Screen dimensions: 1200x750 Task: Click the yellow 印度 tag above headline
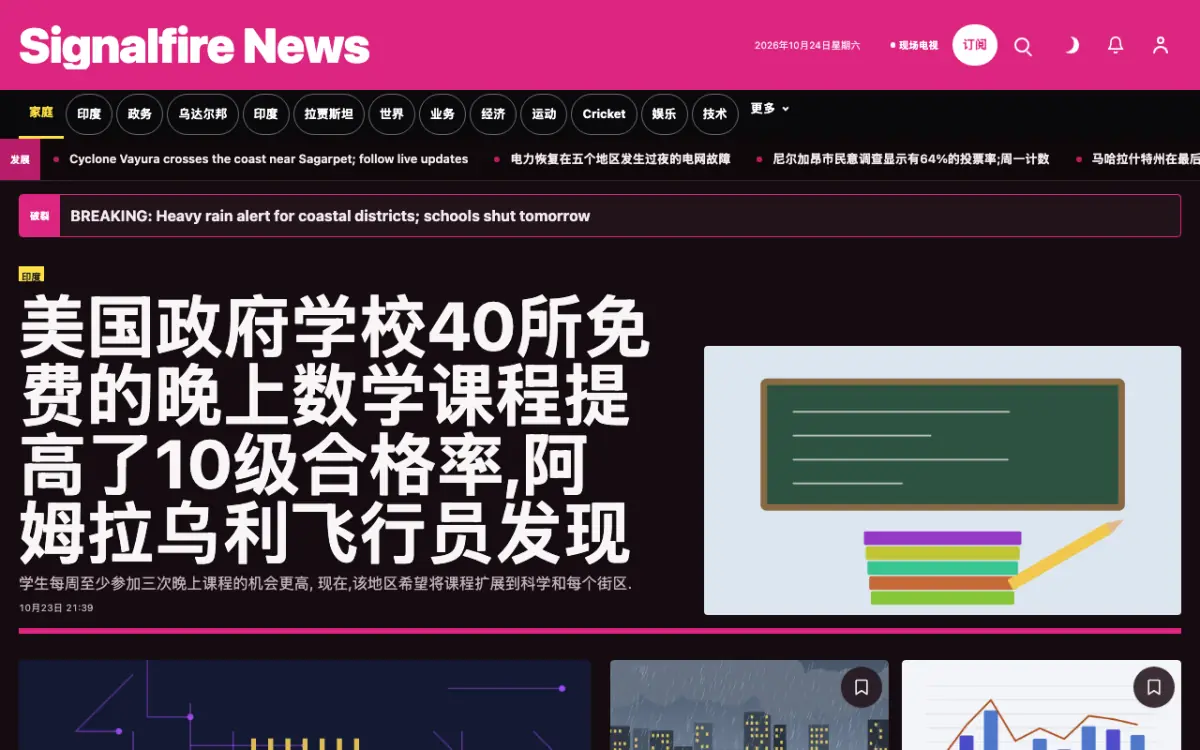coord(31,276)
